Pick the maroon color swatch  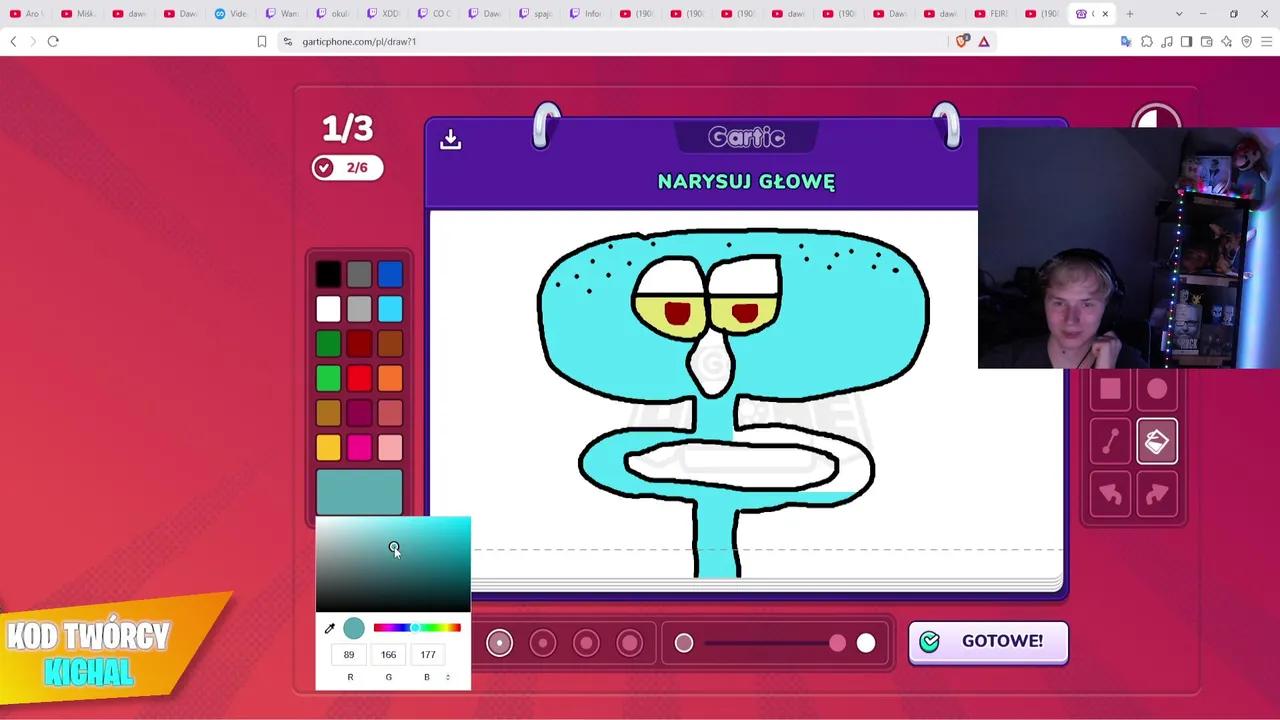click(x=359, y=413)
